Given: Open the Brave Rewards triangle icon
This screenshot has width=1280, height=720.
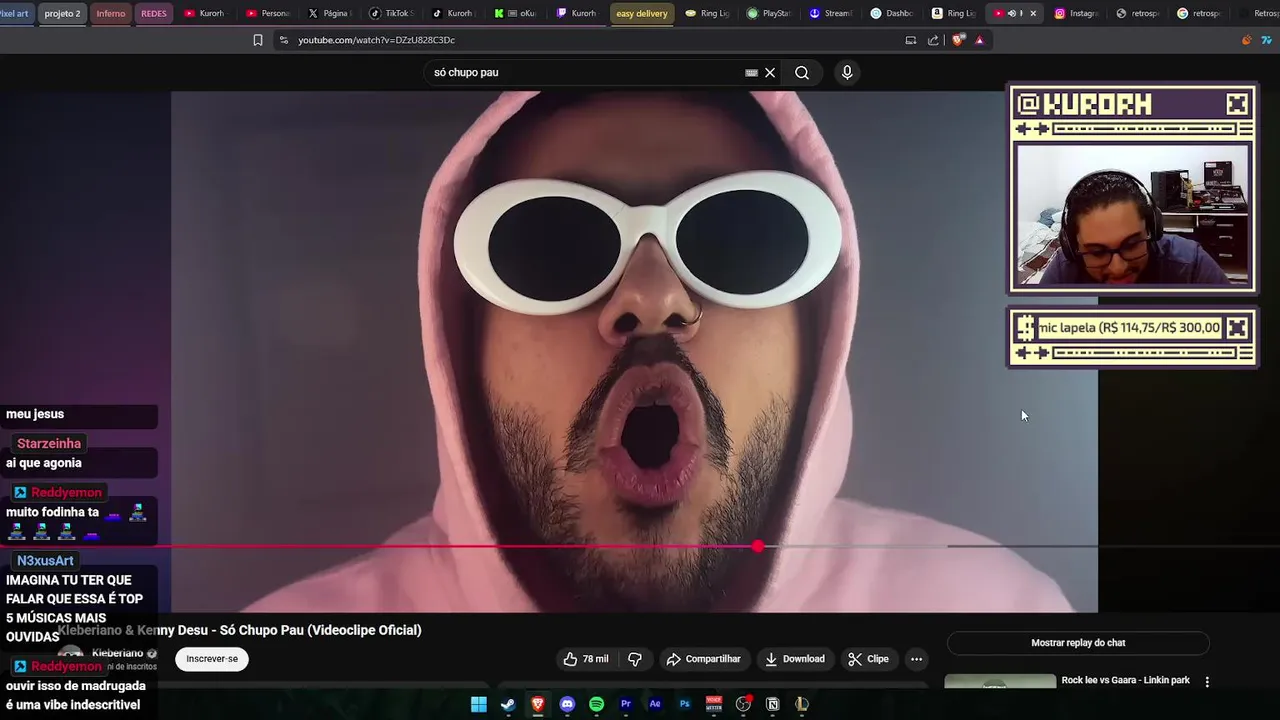Looking at the screenshot, I should (979, 40).
